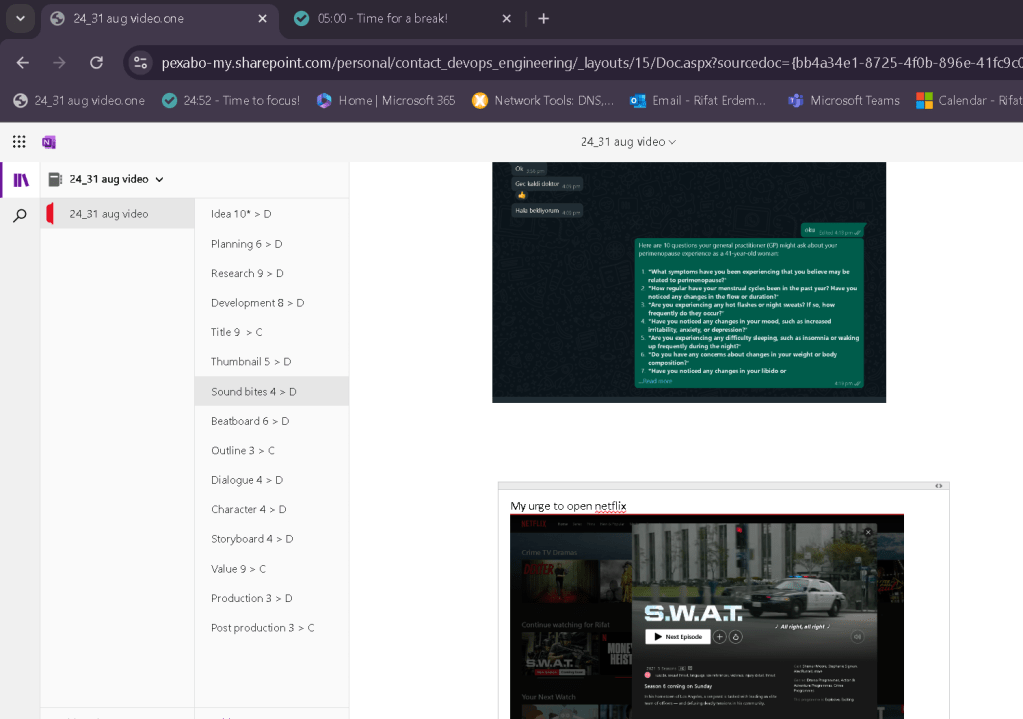Open the Value 9 > C page
Screen dimensions: 1023x719
pyautogui.click(x=271, y=568)
